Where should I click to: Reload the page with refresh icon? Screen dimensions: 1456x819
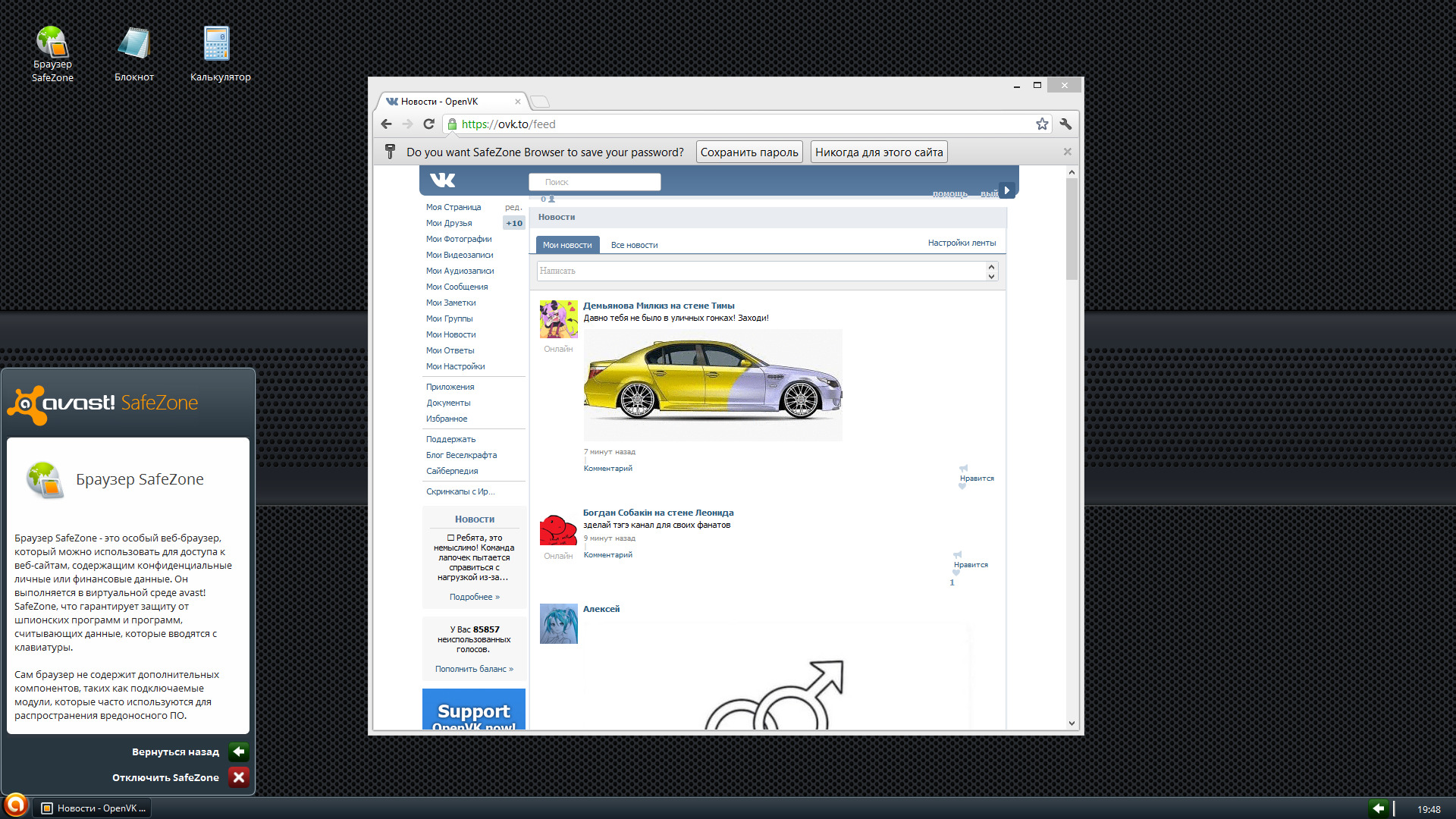click(x=429, y=124)
